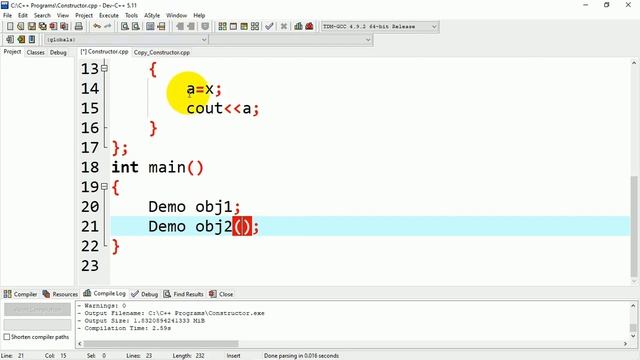Click the Save All toolbar icon
Image resolution: width=640 pixels, height=360 pixels.
42,27
